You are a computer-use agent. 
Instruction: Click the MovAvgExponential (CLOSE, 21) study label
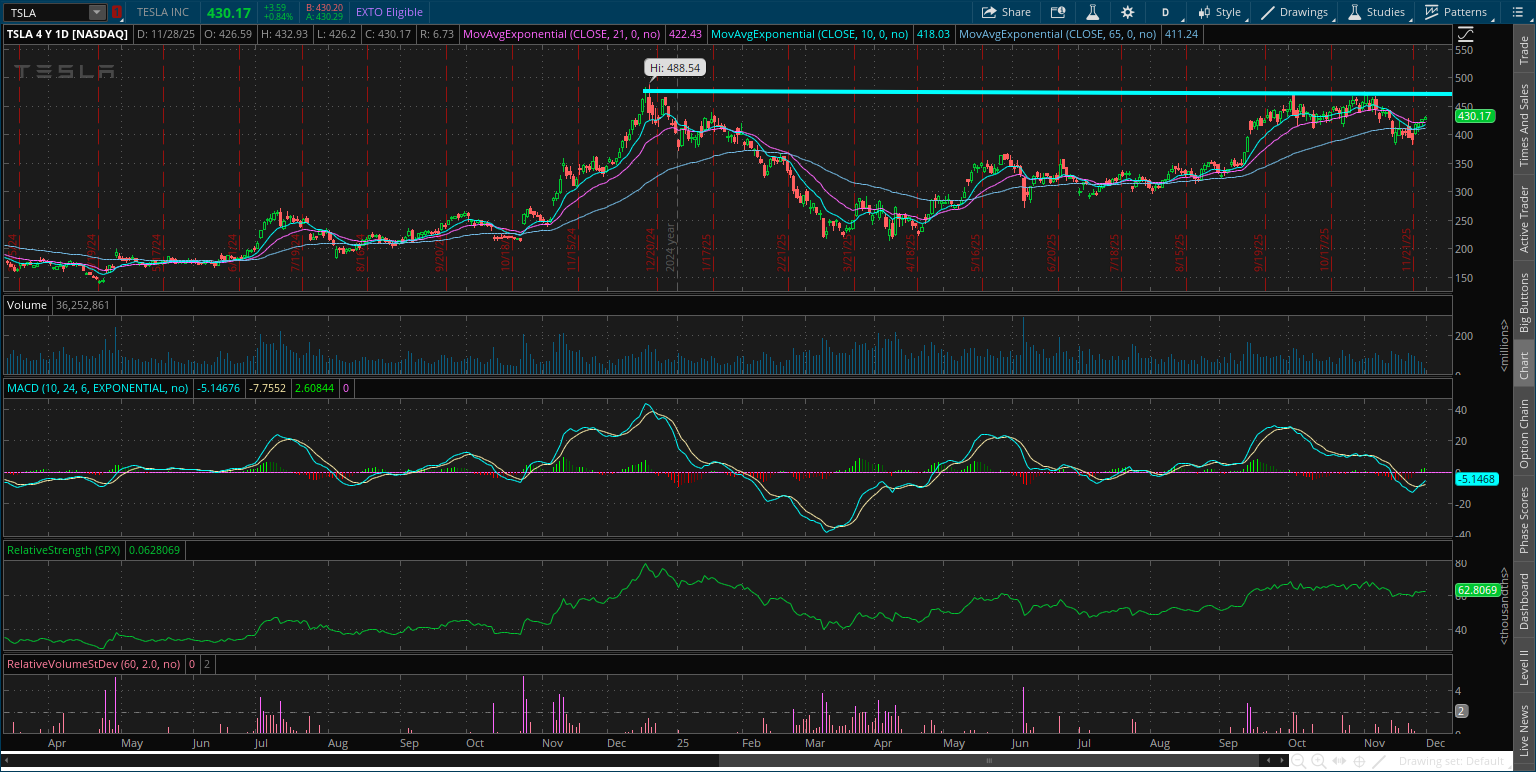pyautogui.click(x=563, y=34)
